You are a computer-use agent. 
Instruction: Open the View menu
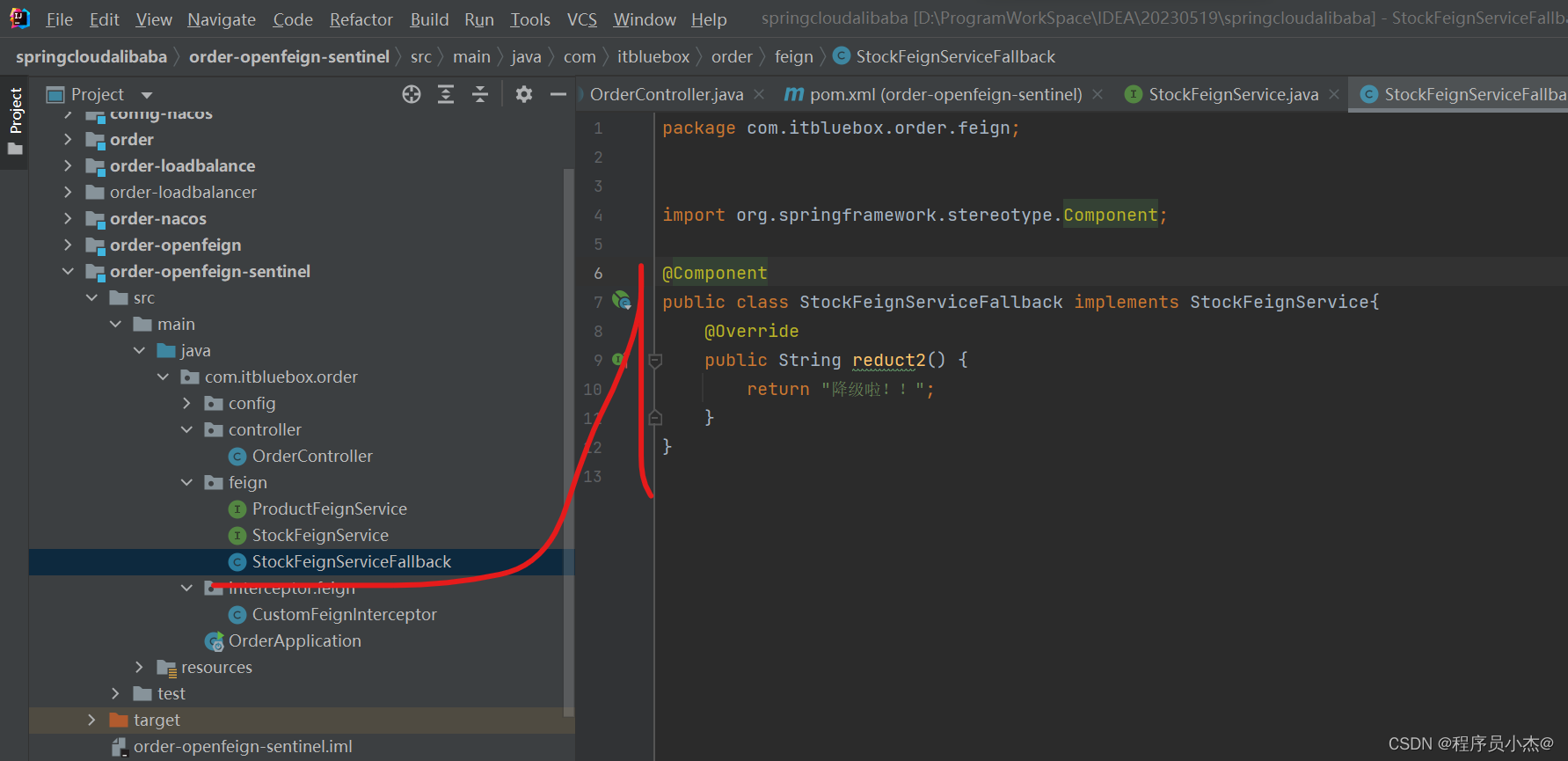point(154,19)
